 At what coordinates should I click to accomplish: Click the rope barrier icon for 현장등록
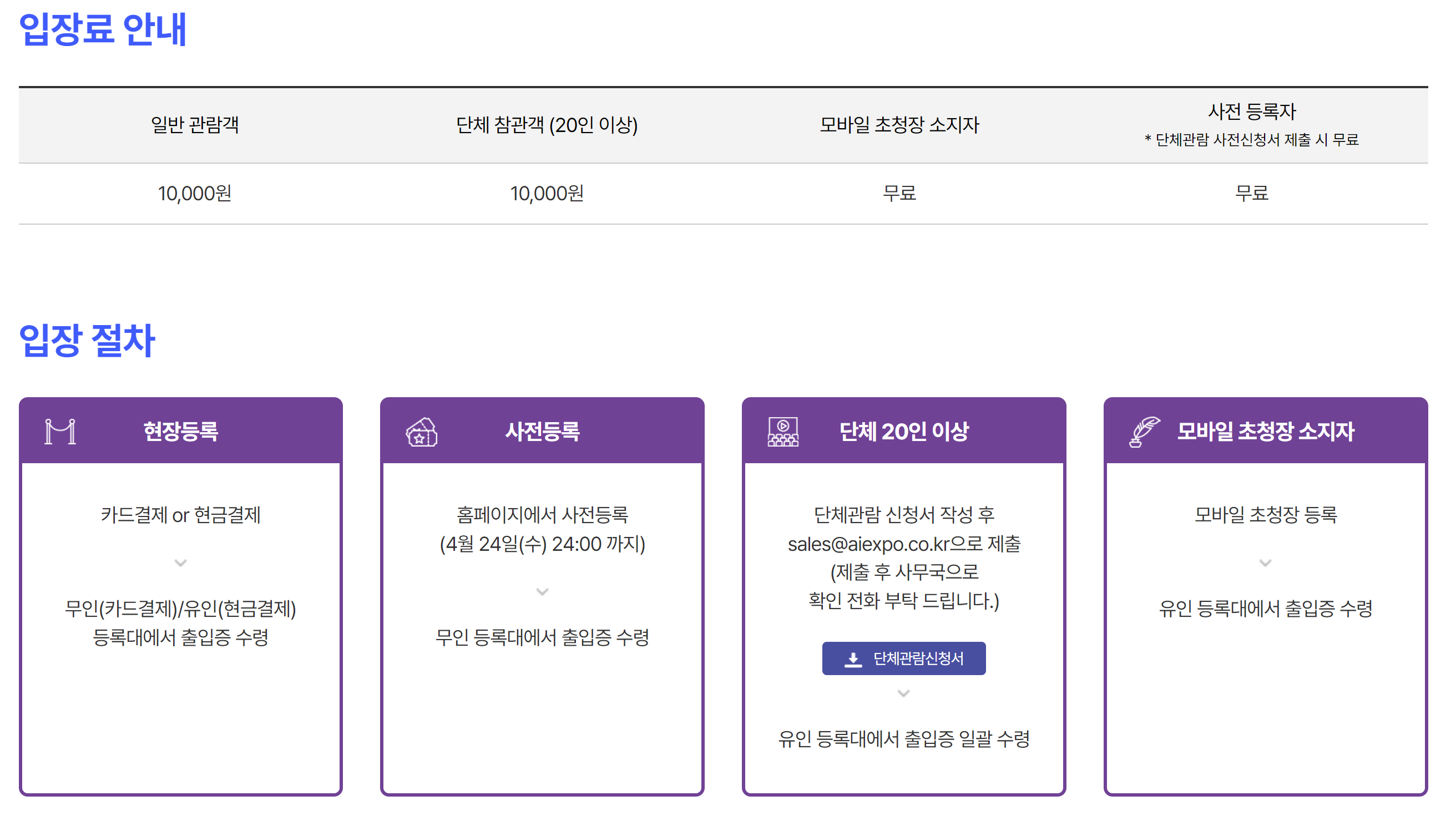pos(60,432)
